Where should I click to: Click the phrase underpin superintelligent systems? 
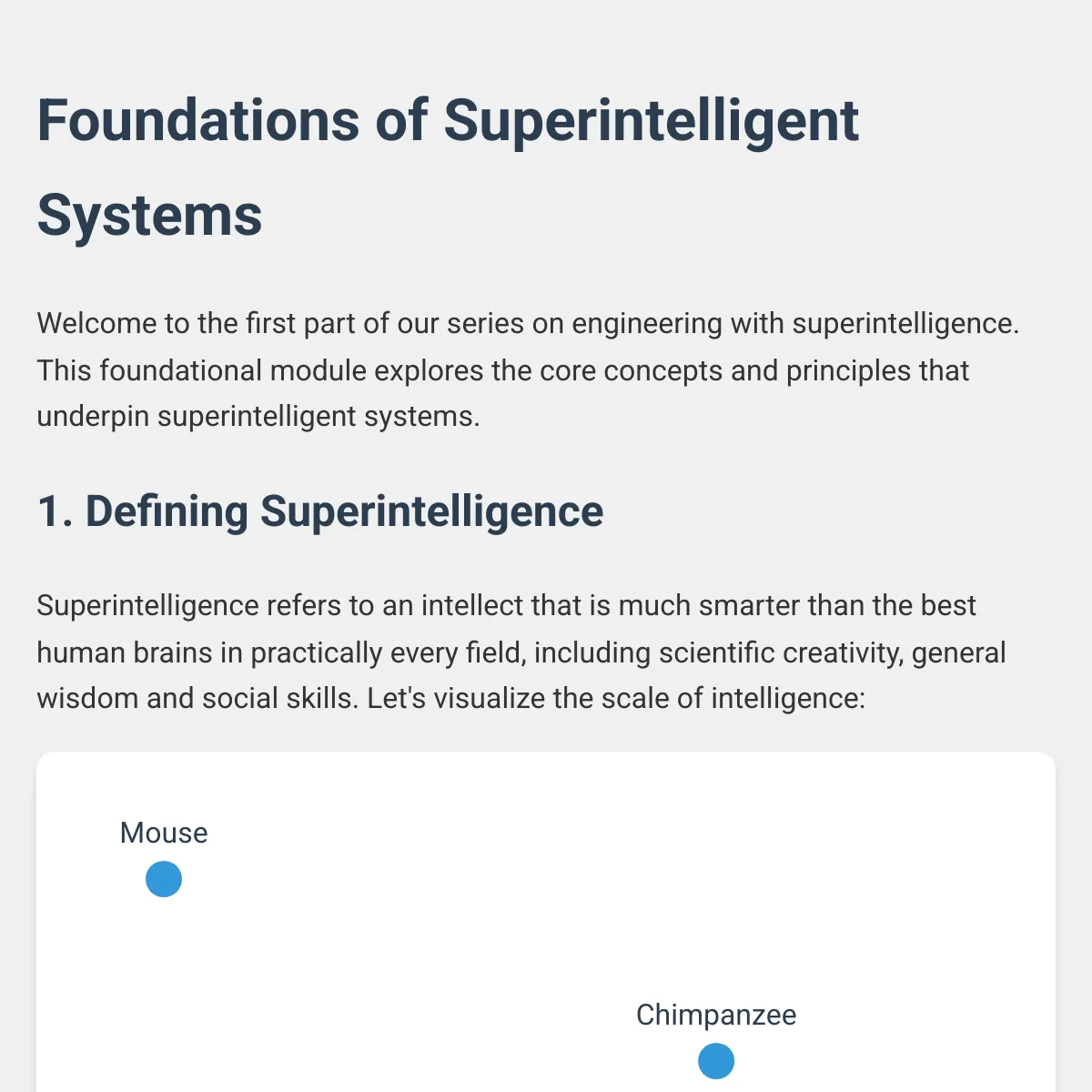coord(258,417)
